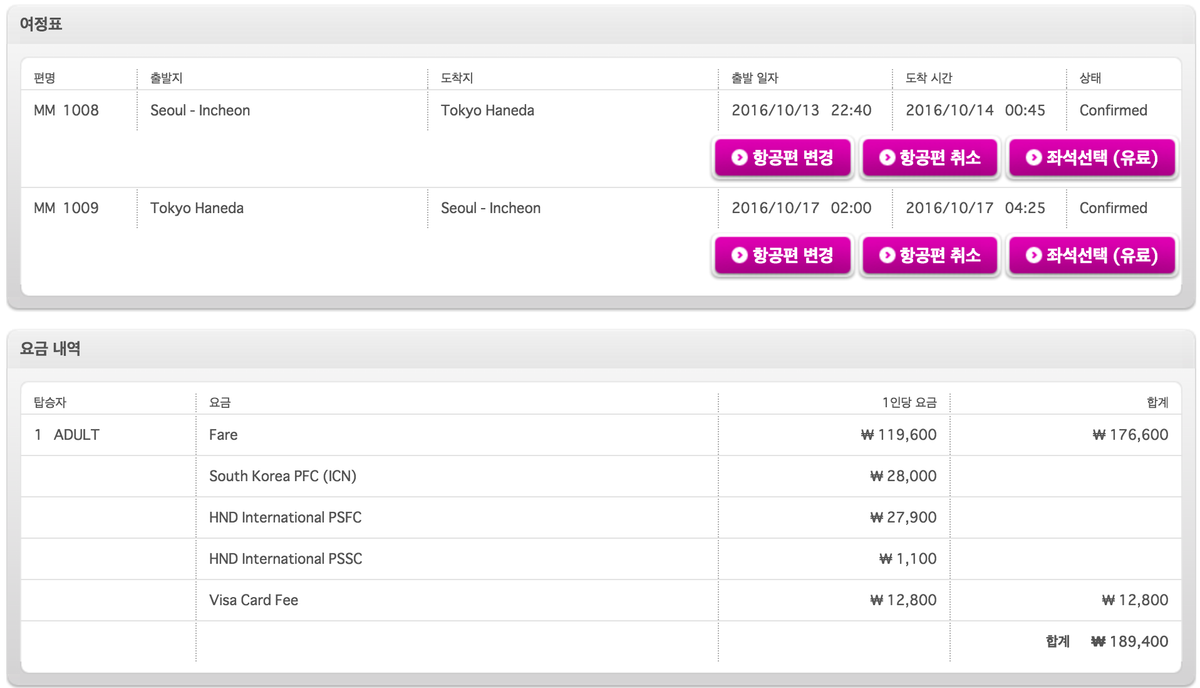Viewport: 1200px width, 688px height.
Task: Open 좌석선택 (유료) for flight MM 1008
Action: 1092,158
